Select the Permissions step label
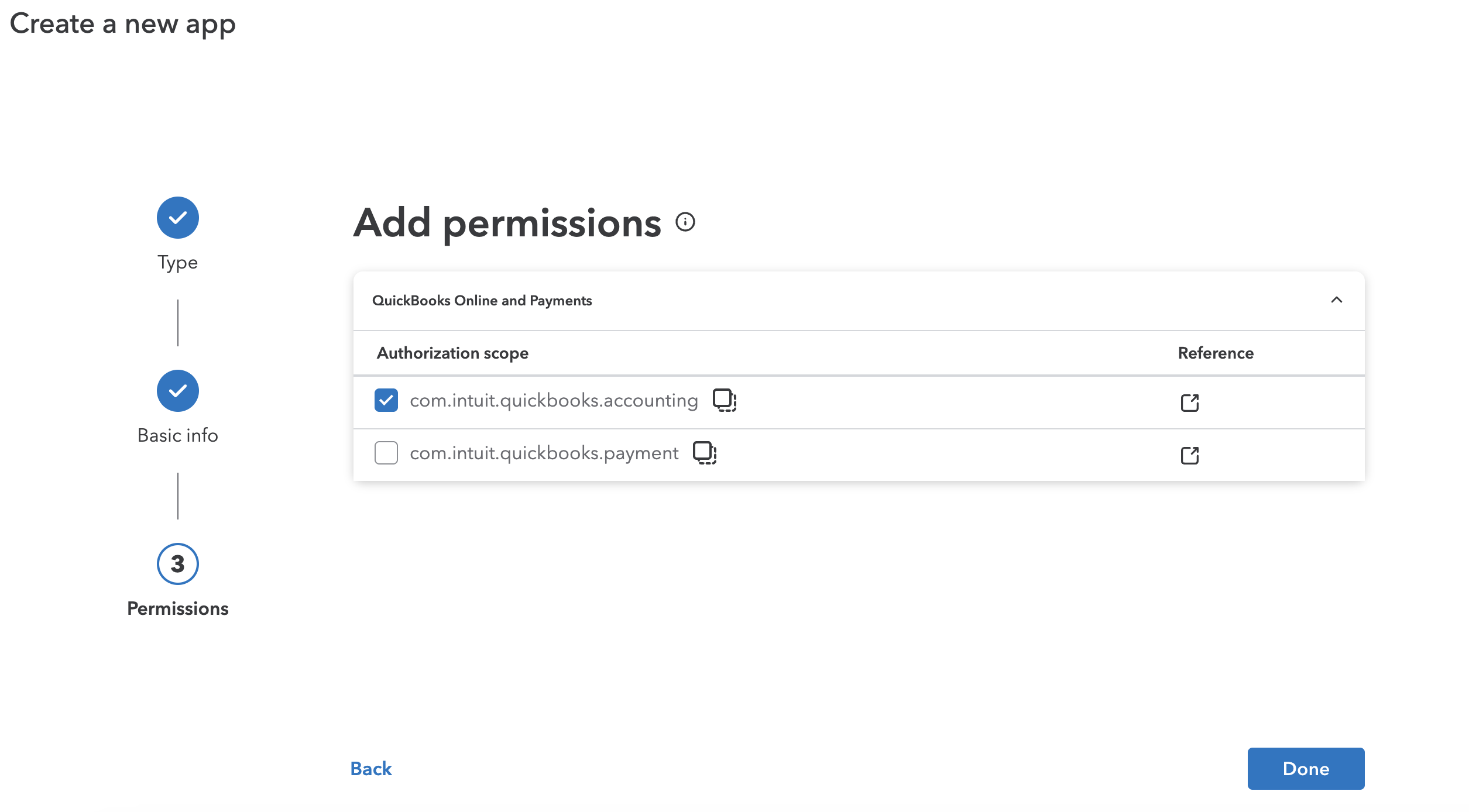The width and height of the screenshot is (1469, 812). (x=178, y=609)
